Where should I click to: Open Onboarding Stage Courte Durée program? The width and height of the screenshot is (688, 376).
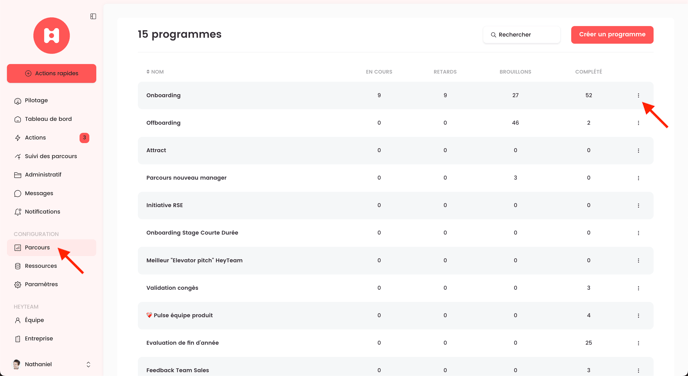[192, 233]
